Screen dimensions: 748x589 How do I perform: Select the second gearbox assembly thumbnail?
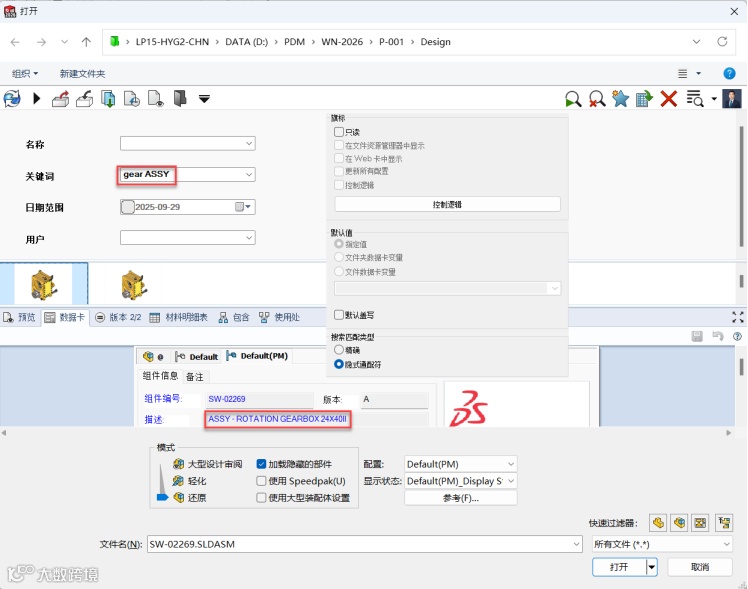134,284
